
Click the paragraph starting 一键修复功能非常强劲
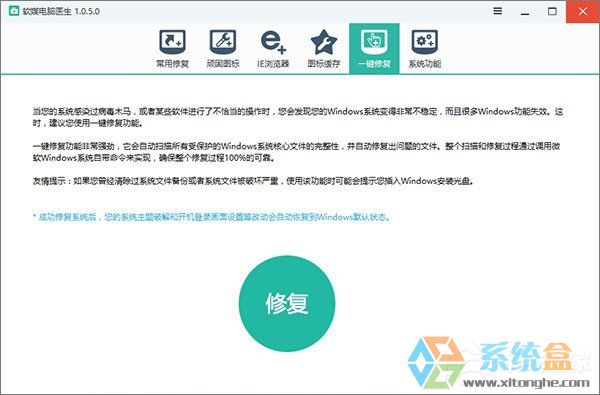point(297,152)
